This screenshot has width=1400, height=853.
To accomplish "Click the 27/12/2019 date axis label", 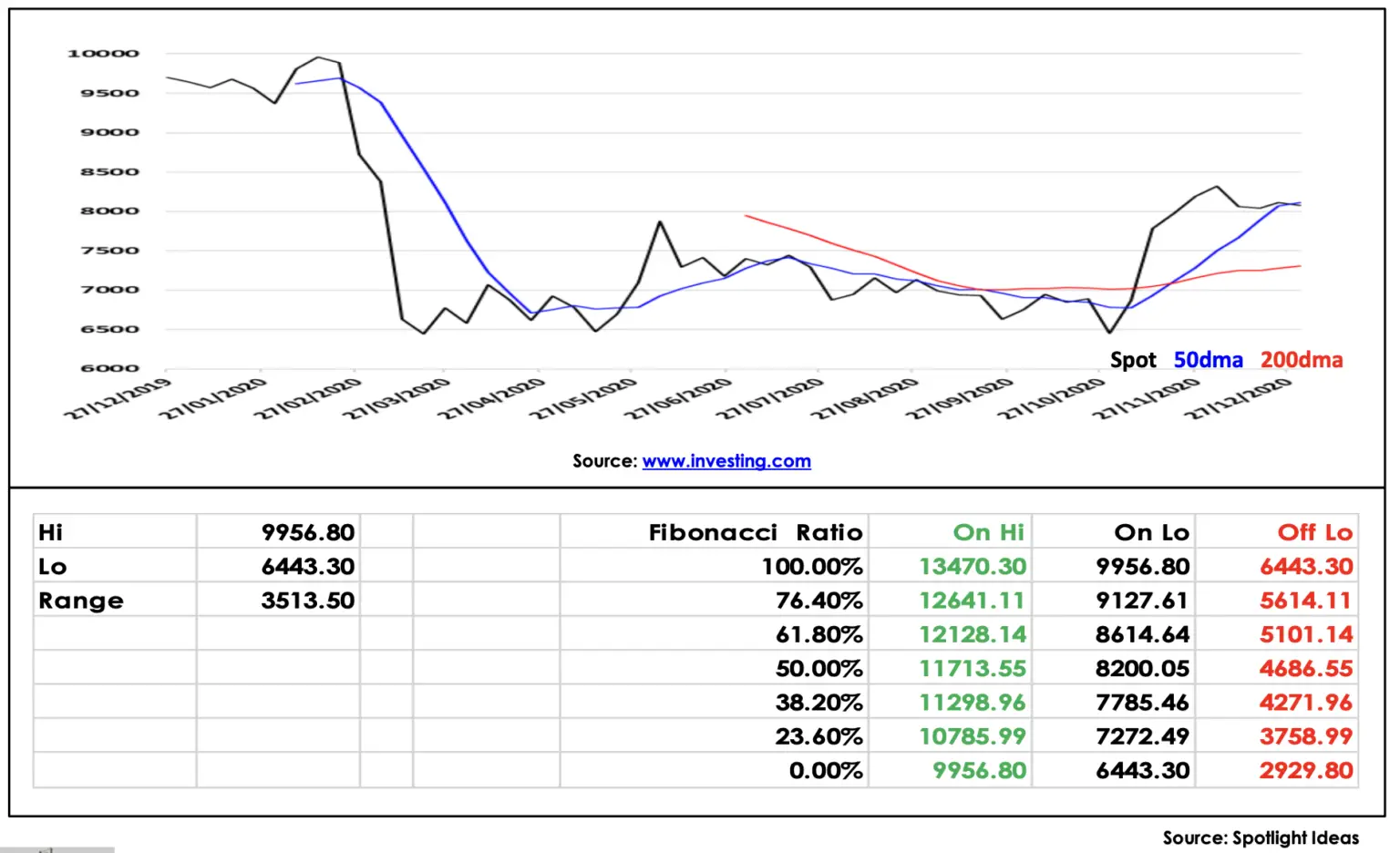I will pos(118,398).
